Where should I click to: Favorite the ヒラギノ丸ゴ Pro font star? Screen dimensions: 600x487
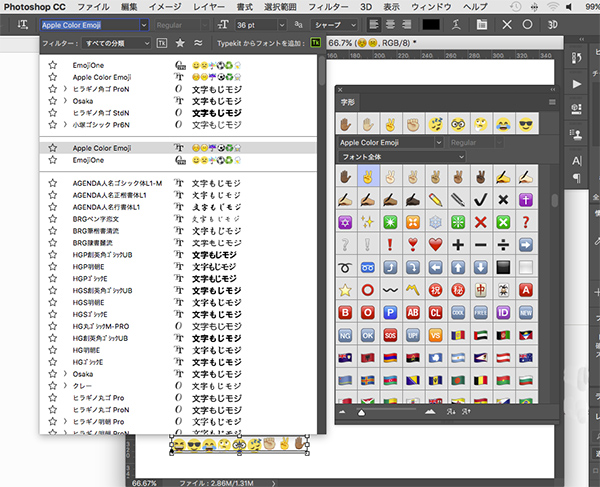53,397
